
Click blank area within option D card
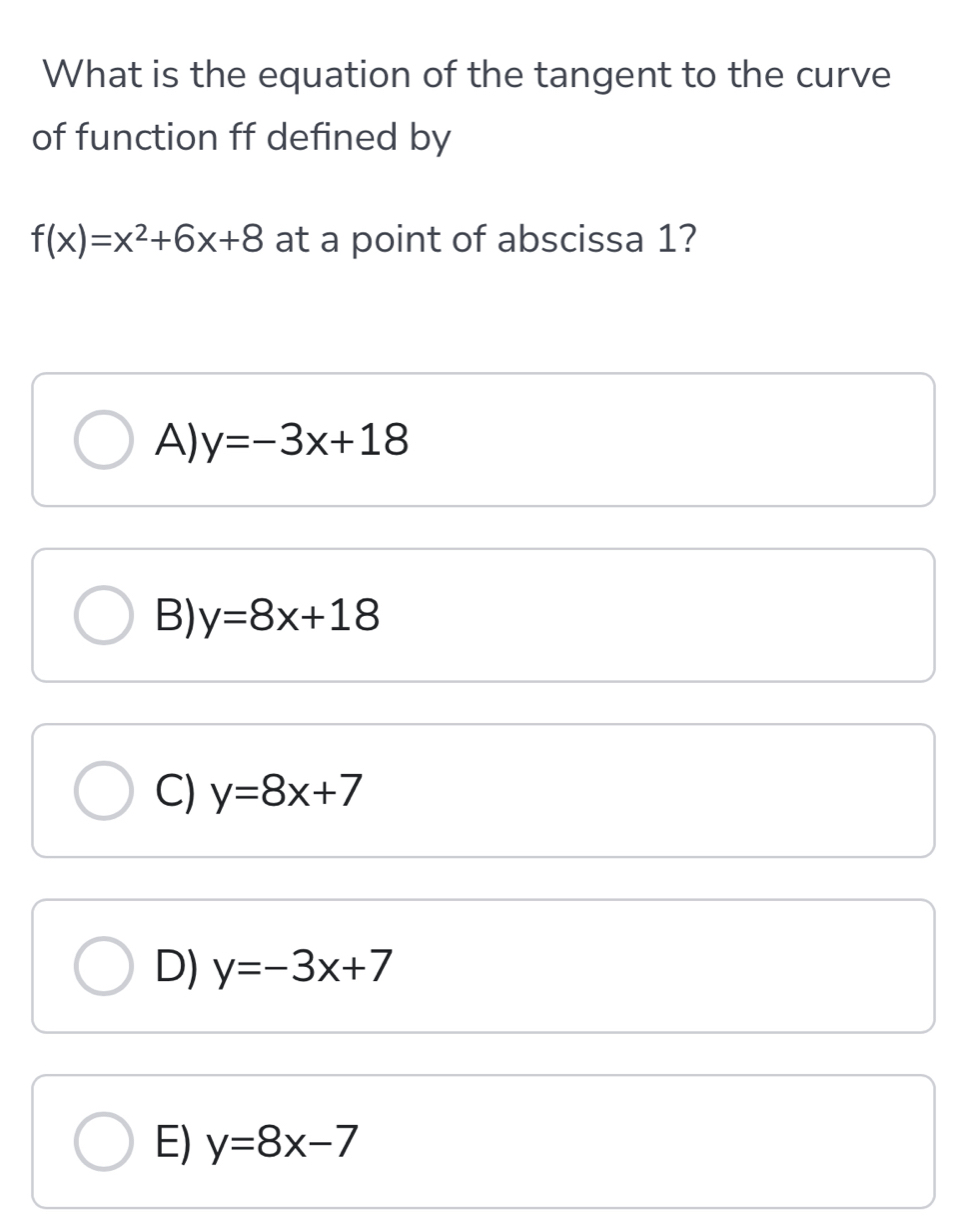tap(680, 966)
